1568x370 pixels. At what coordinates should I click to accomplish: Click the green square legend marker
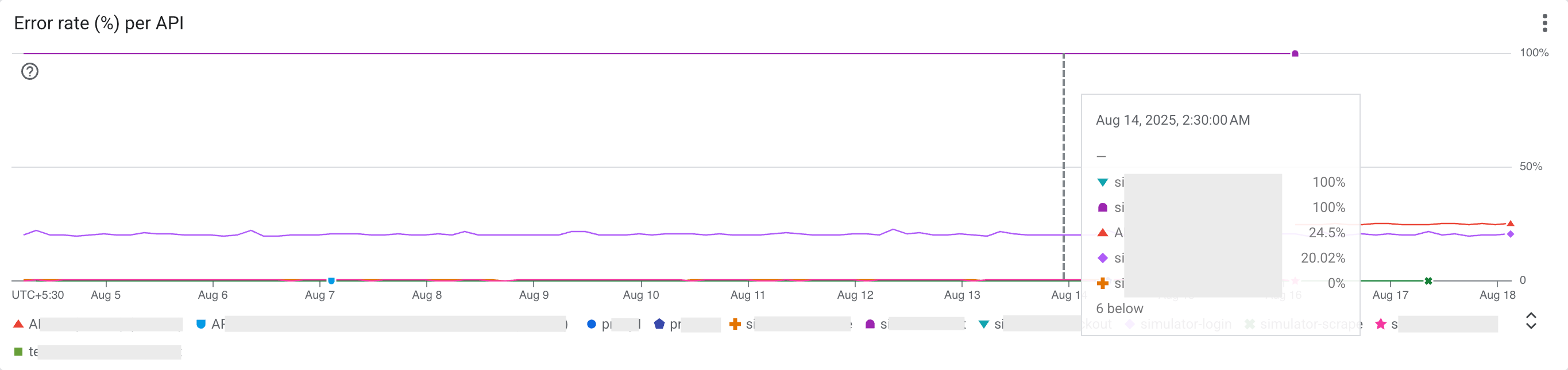click(19, 351)
